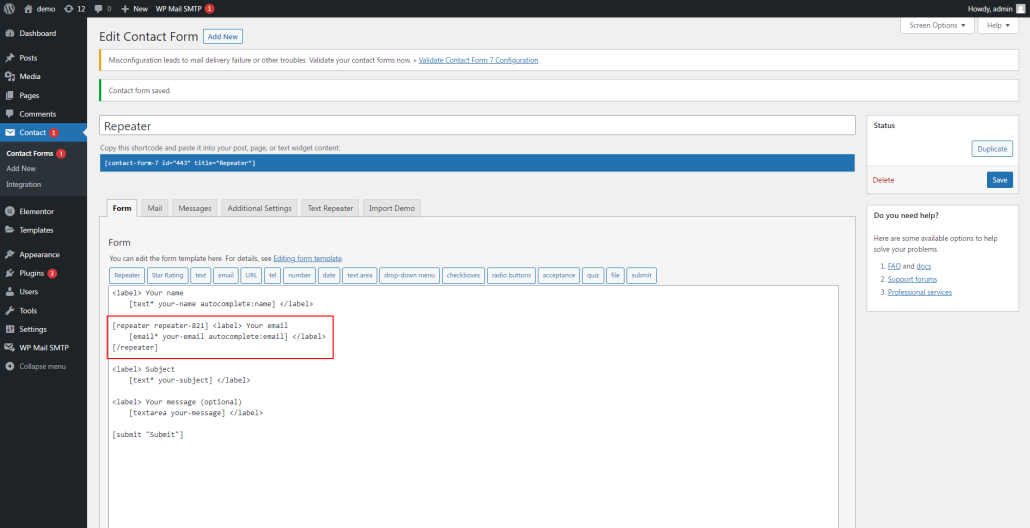Insert a Star Rating tag
Screen dimensions: 1030x528
tap(168, 275)
